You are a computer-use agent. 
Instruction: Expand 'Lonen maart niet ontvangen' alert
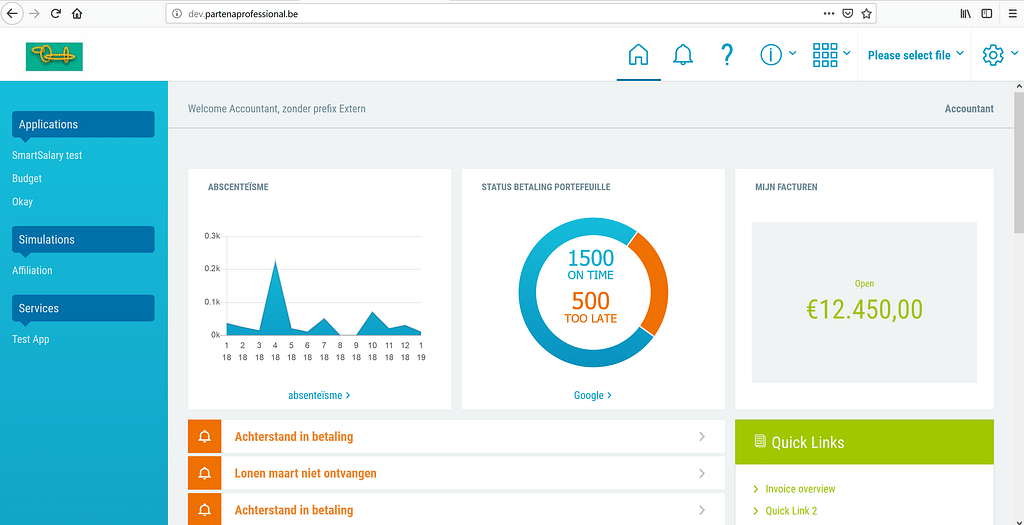(455, 473)
